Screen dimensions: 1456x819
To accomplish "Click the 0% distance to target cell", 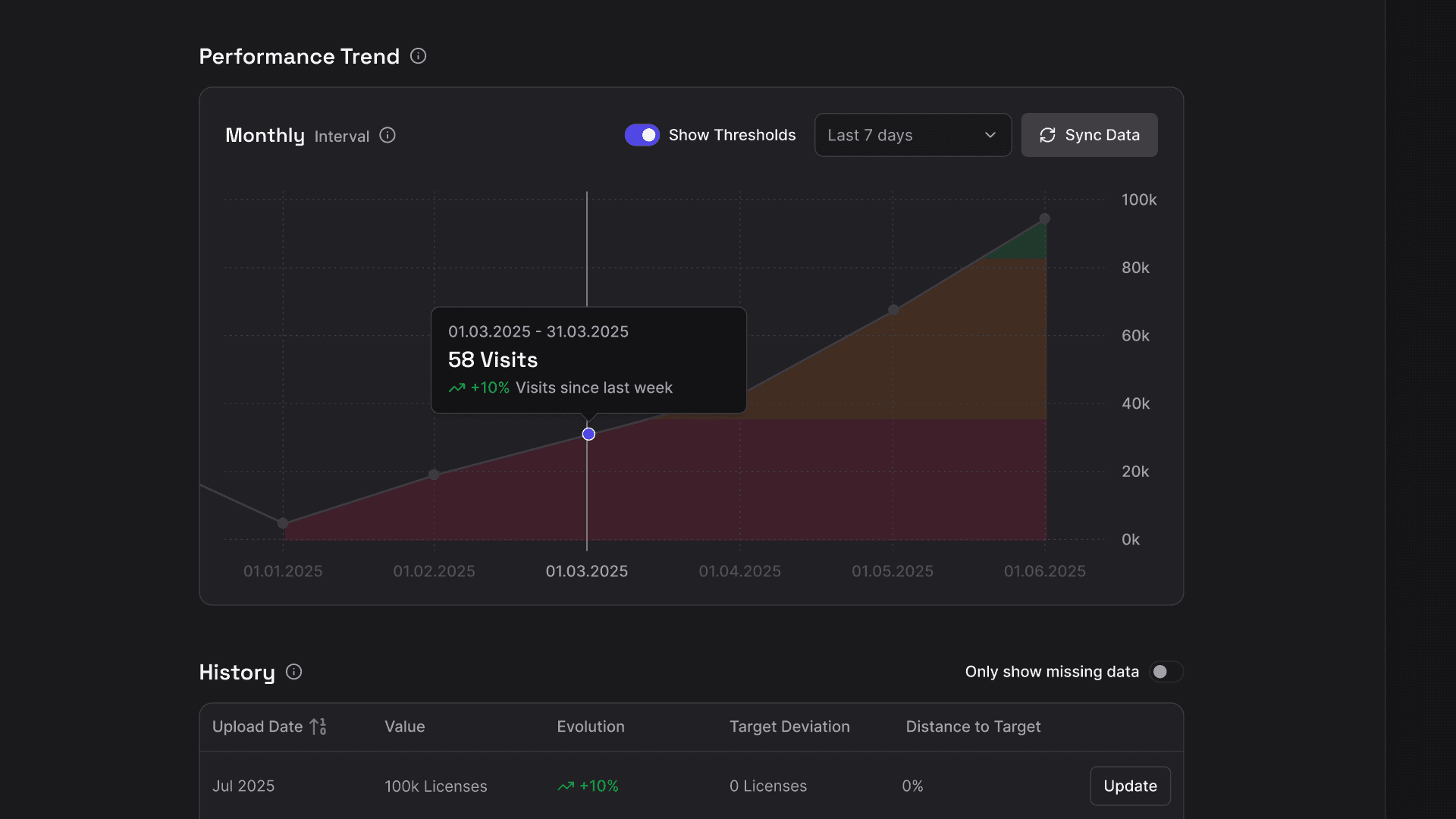I will coord(912,786).
